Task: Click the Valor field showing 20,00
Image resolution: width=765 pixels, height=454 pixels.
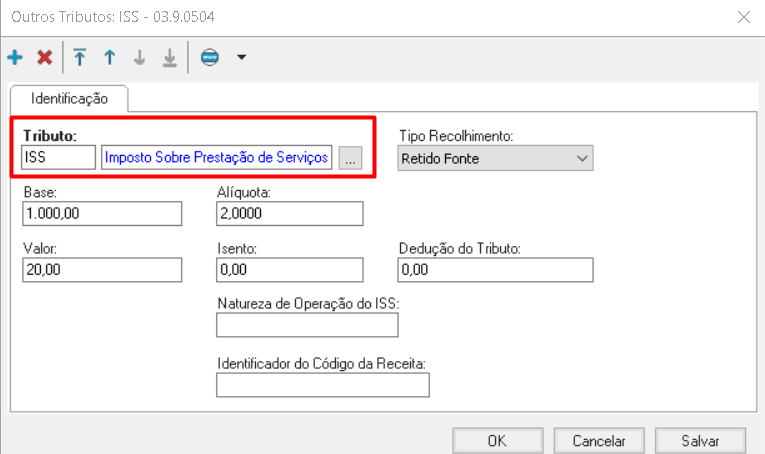Action: point(102,270)
